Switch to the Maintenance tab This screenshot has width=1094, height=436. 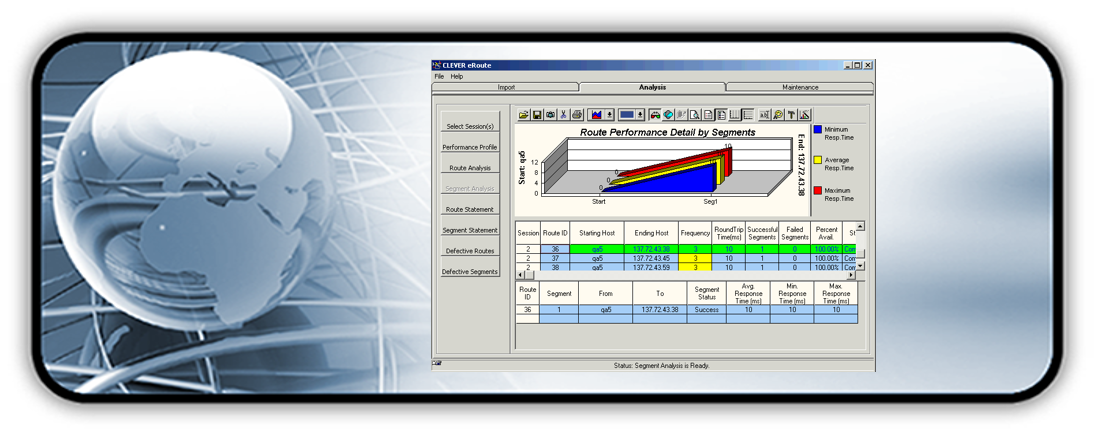pyautogui.click(x=800, y=87)
